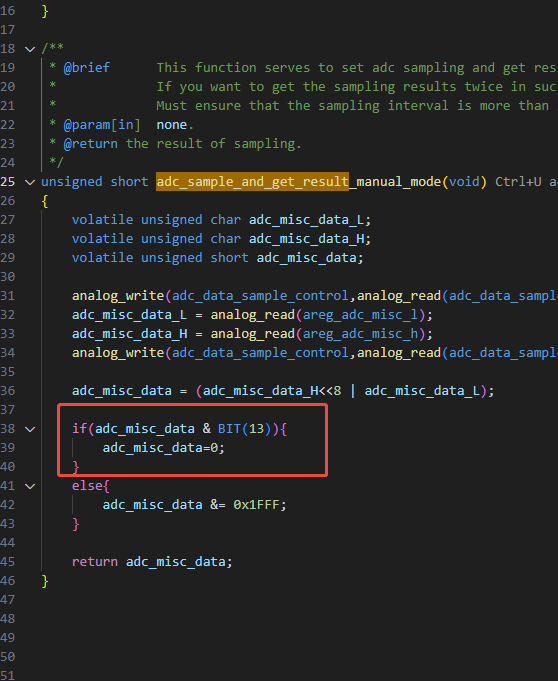Click analog_write call on line 31
Image resolution: width=558 pixels, height=681 pixels.
click(118, 296)
